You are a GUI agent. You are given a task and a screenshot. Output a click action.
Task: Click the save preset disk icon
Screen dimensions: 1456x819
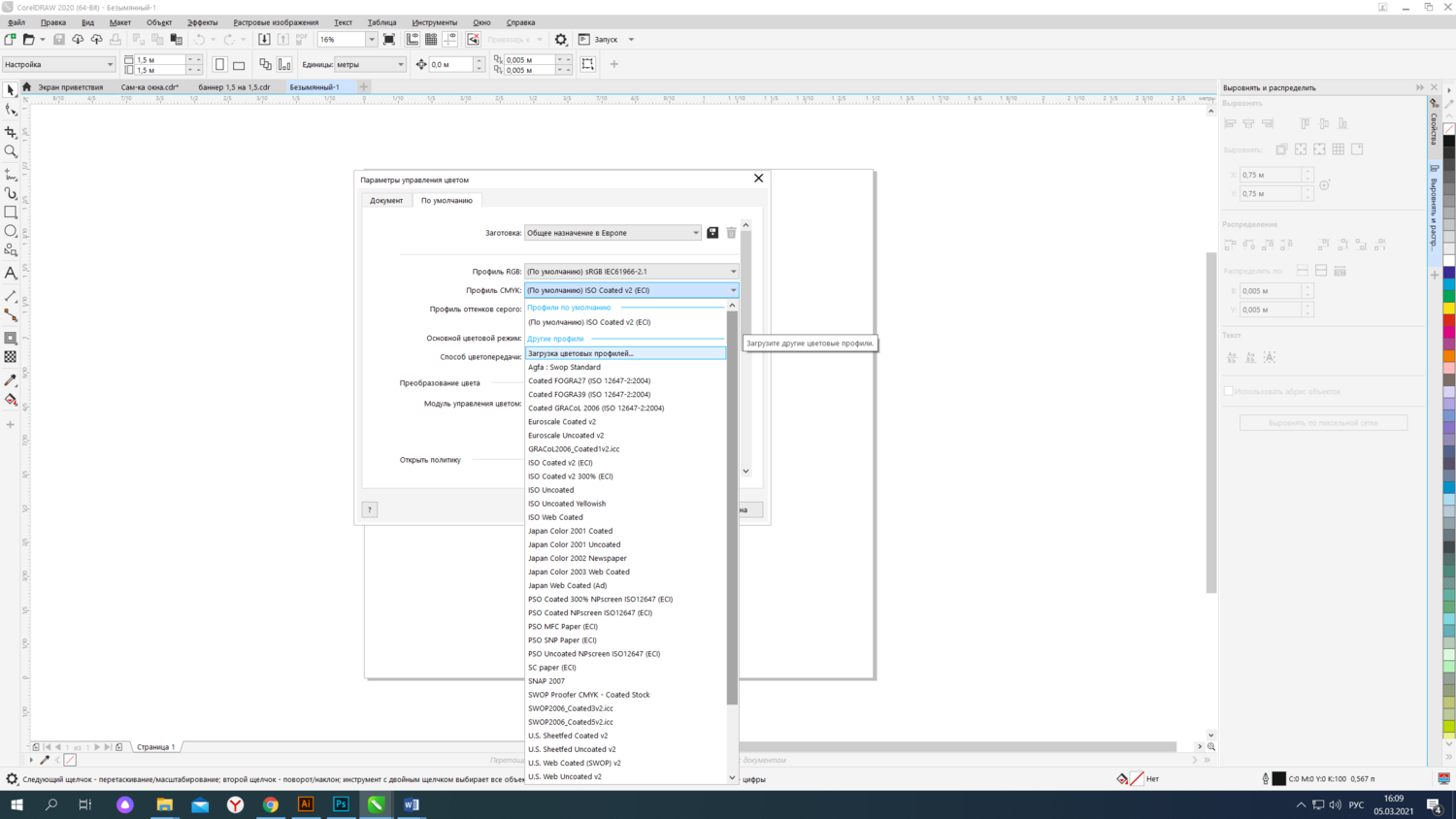(x=712, y=233)
